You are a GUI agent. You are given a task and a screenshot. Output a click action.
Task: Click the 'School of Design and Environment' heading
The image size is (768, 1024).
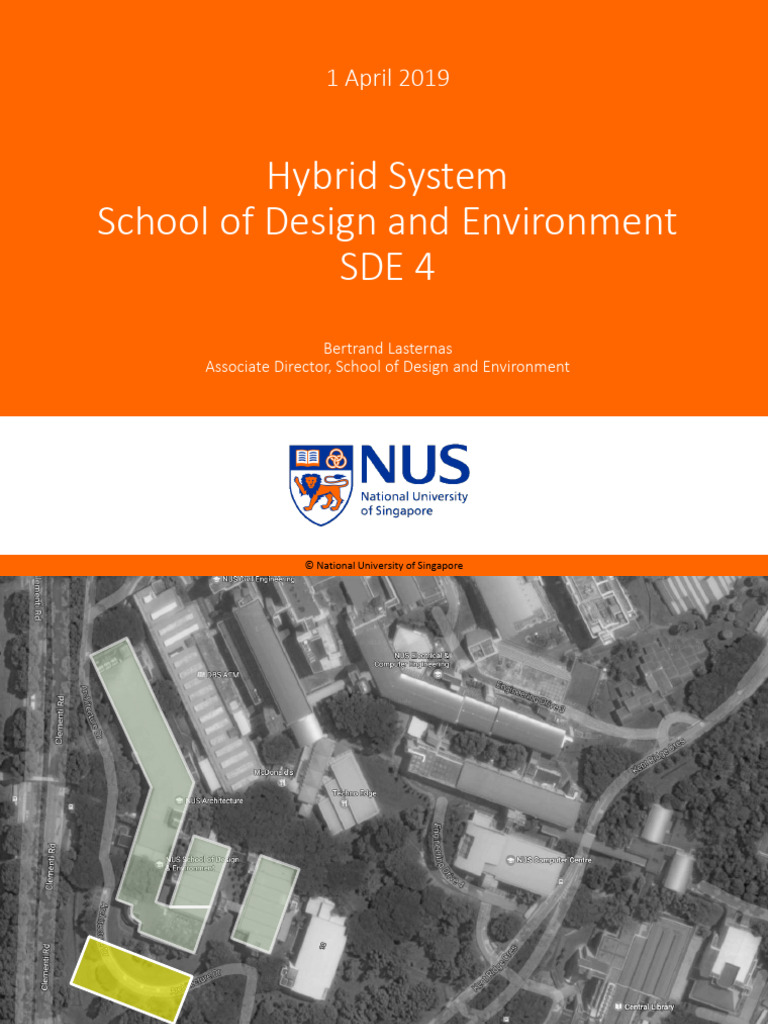(x=387, y=221)
